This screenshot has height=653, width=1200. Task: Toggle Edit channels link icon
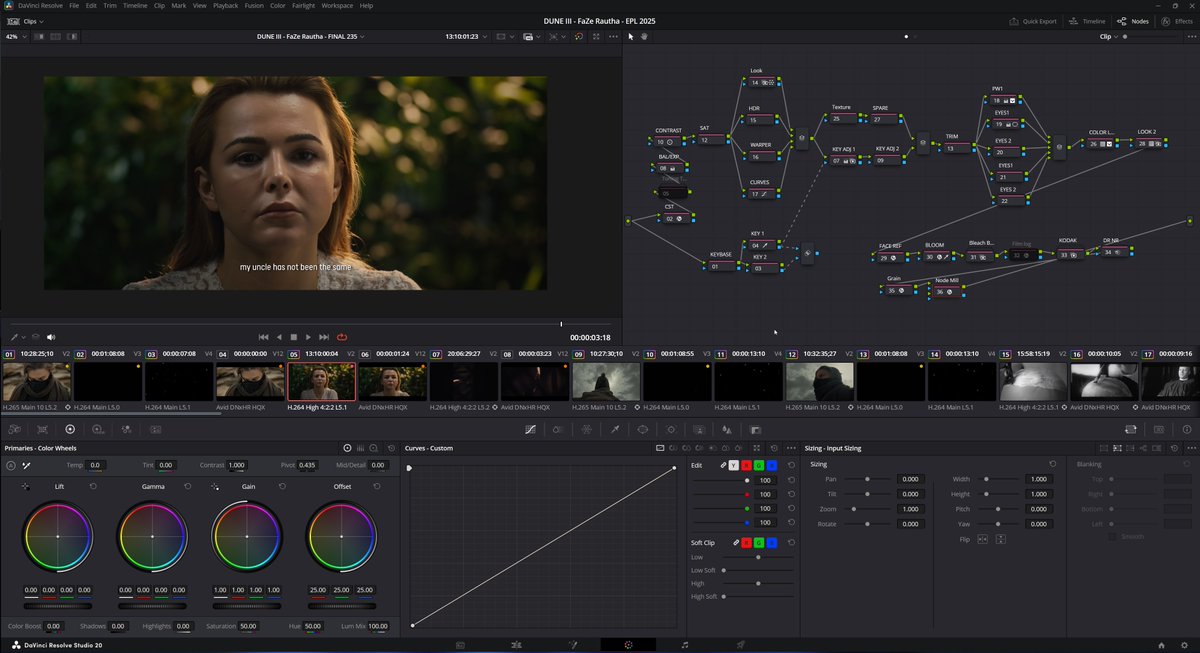click(723, 465)
